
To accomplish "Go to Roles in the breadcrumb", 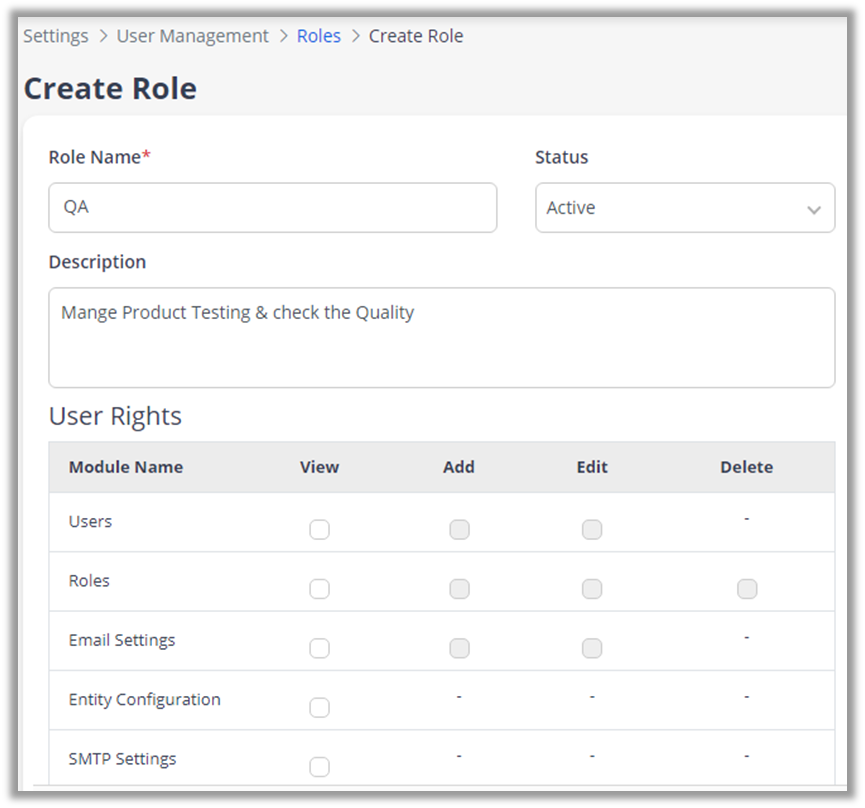I will (319, 36).
